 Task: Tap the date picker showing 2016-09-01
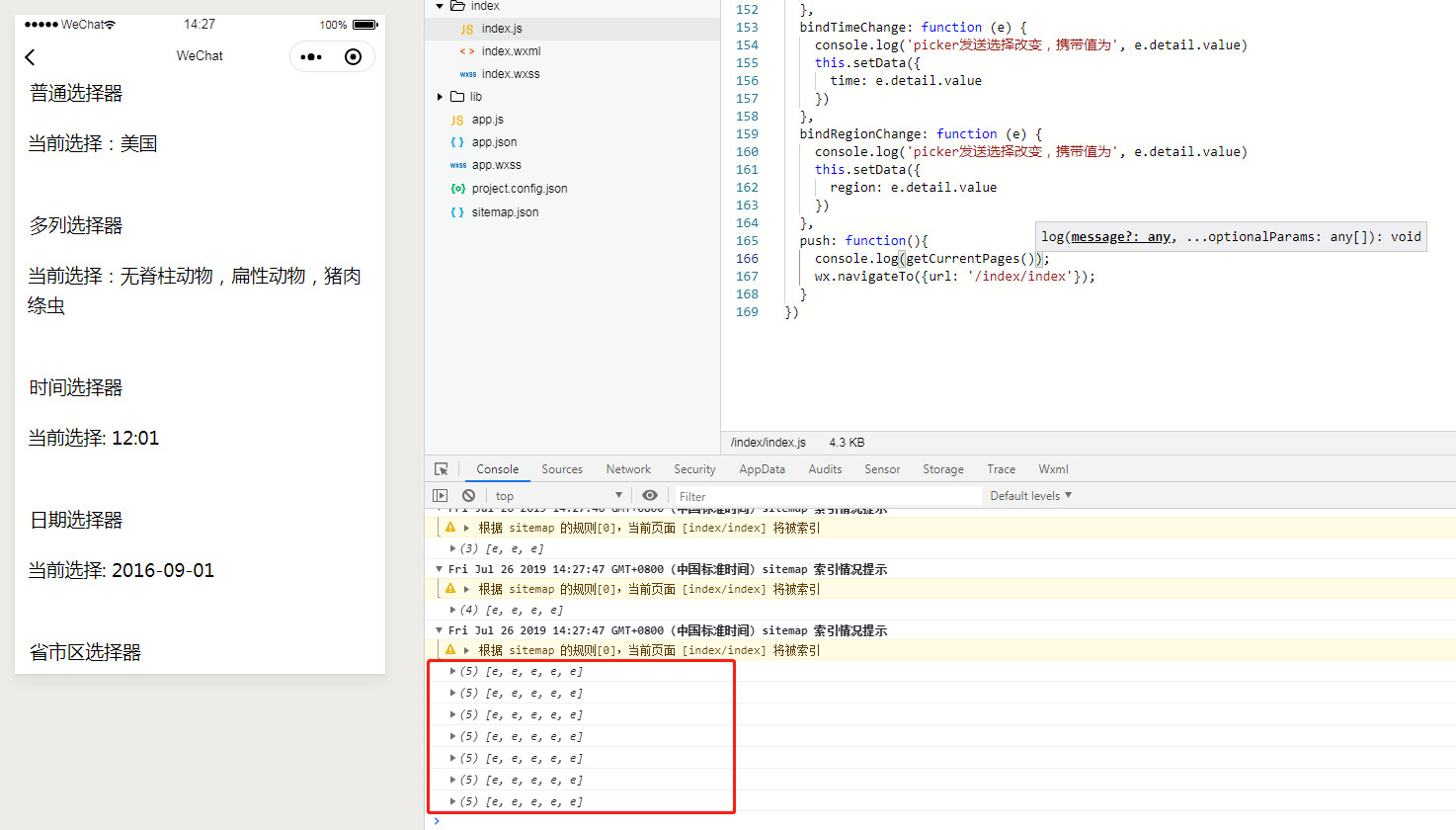pos(121,571)
